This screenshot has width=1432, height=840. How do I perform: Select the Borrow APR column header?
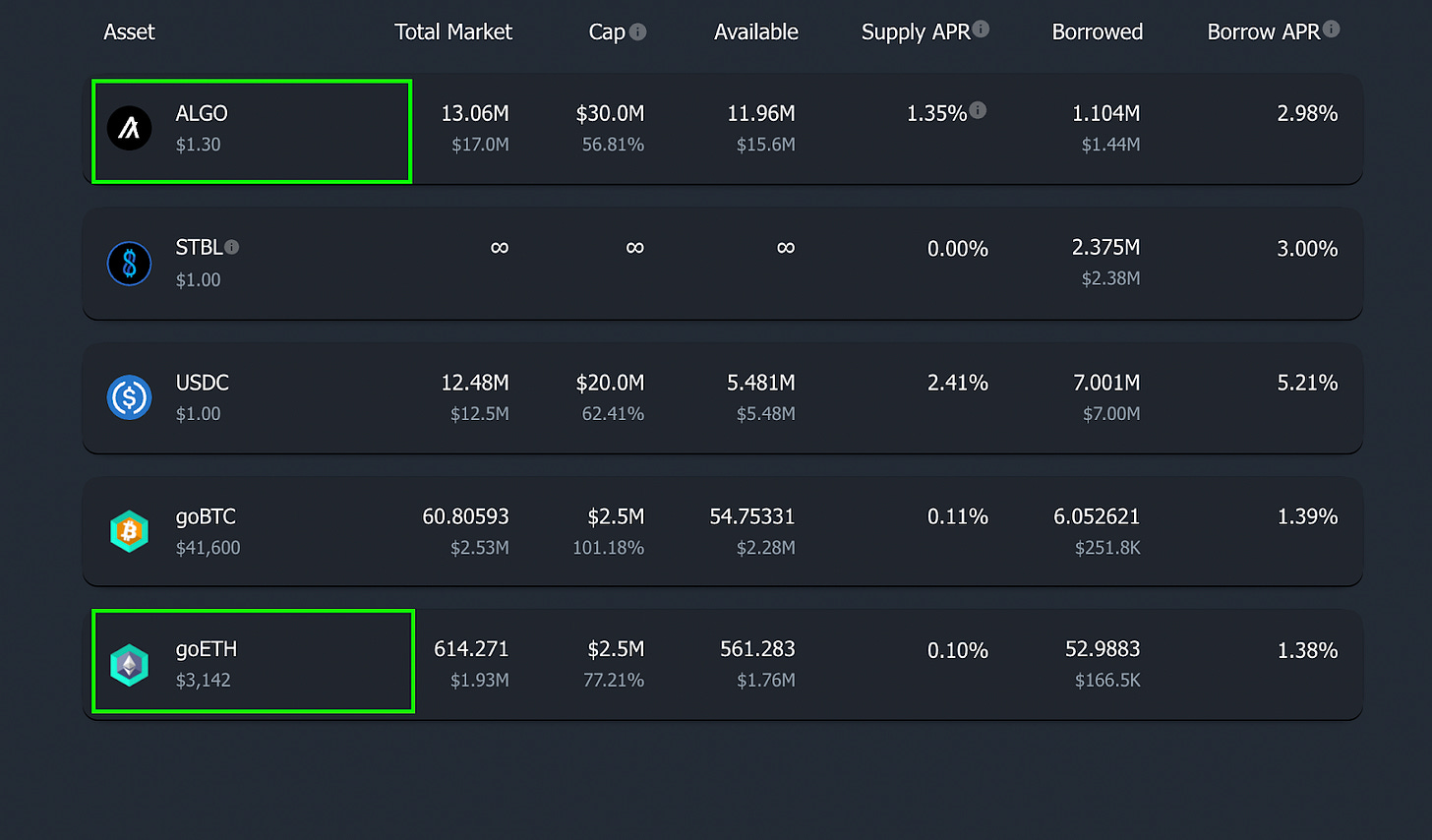click(1264, 31)
